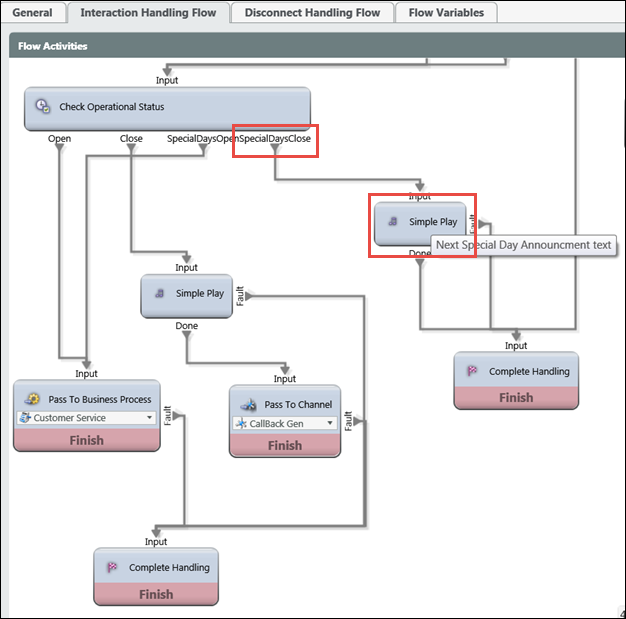Click the Pass To Channel node icon
626x619 pixels.
pyautogui.click(x=247, y=404)
